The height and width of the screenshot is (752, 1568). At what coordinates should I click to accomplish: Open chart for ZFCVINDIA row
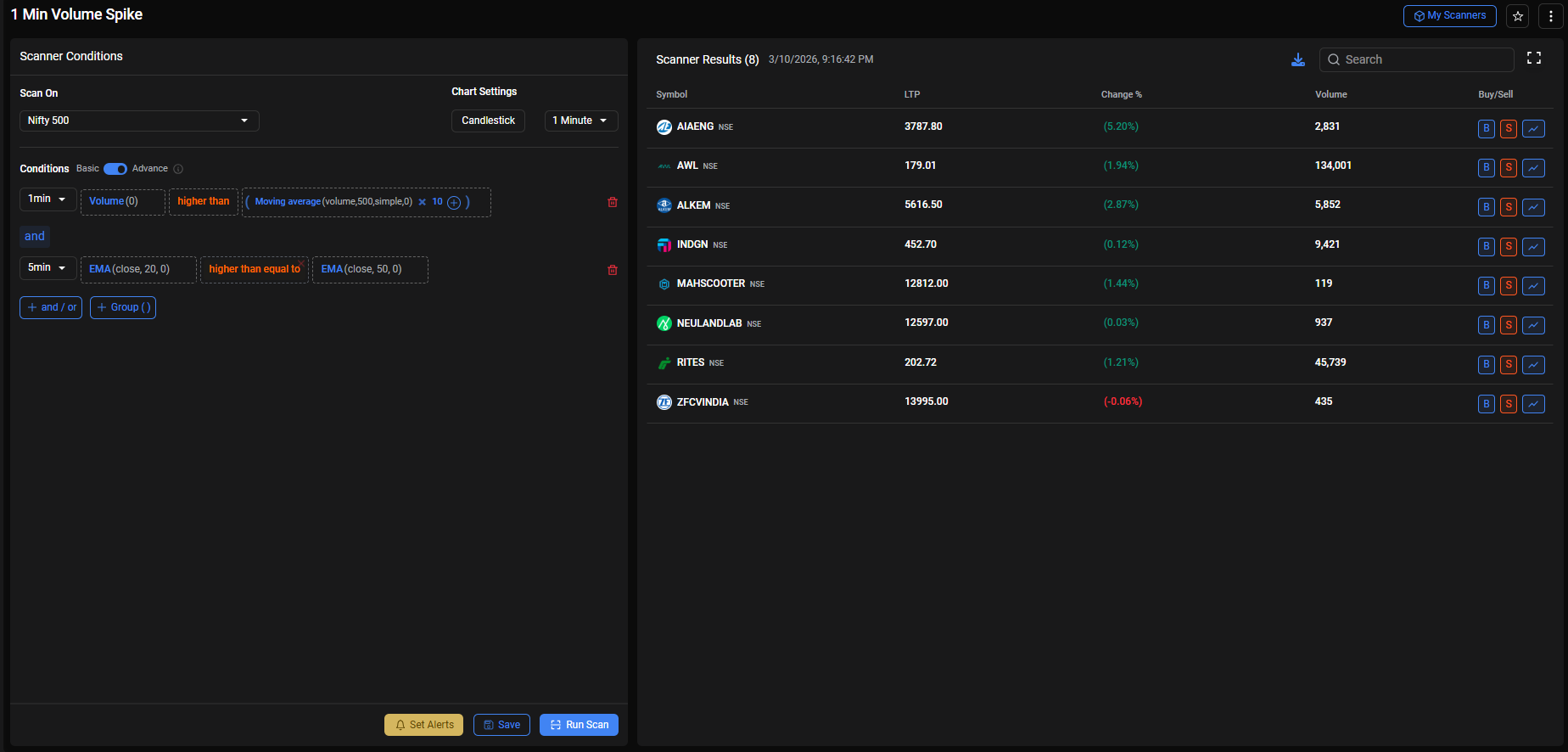(1532, 404)
